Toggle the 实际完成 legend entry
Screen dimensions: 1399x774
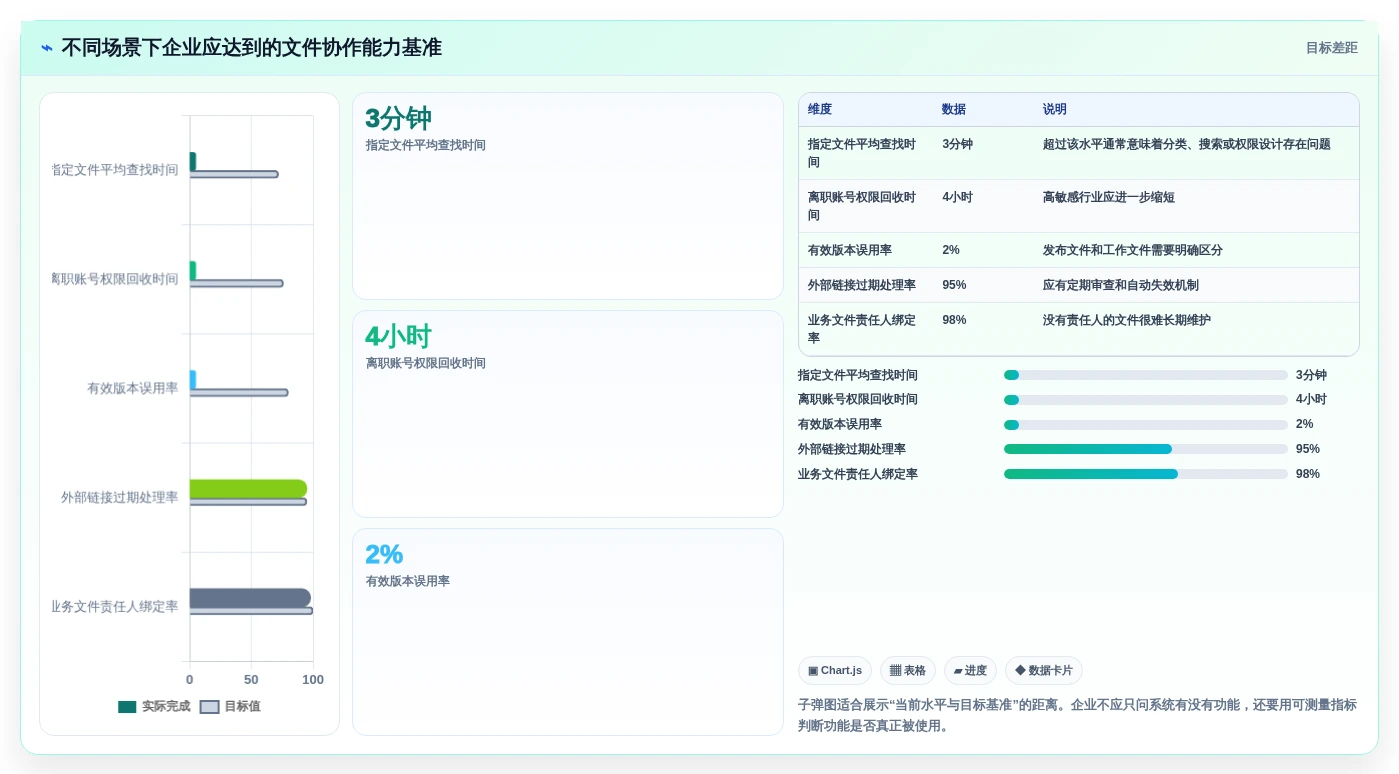click(x=154, y=706)
